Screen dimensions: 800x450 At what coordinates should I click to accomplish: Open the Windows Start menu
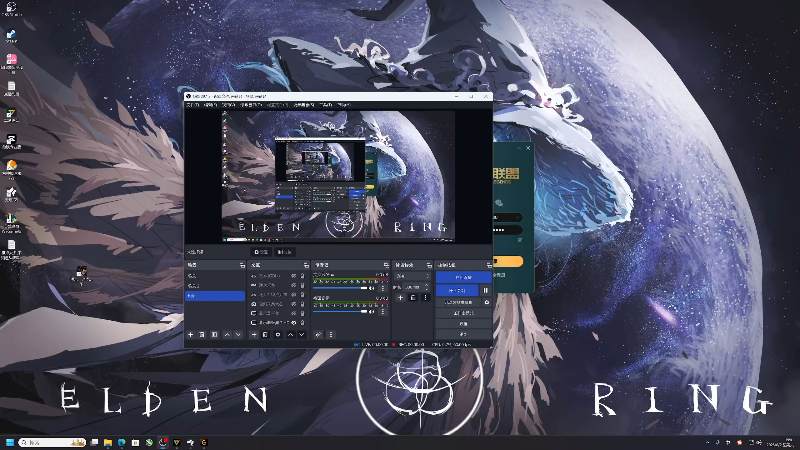(x=10, y=442)
